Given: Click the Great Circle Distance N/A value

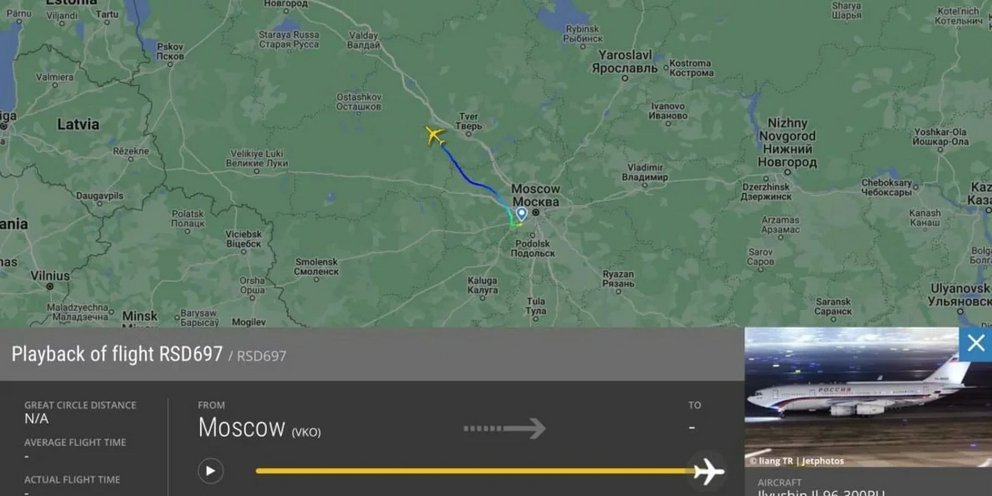Looking at the screenshot, I should click(36, 419).
